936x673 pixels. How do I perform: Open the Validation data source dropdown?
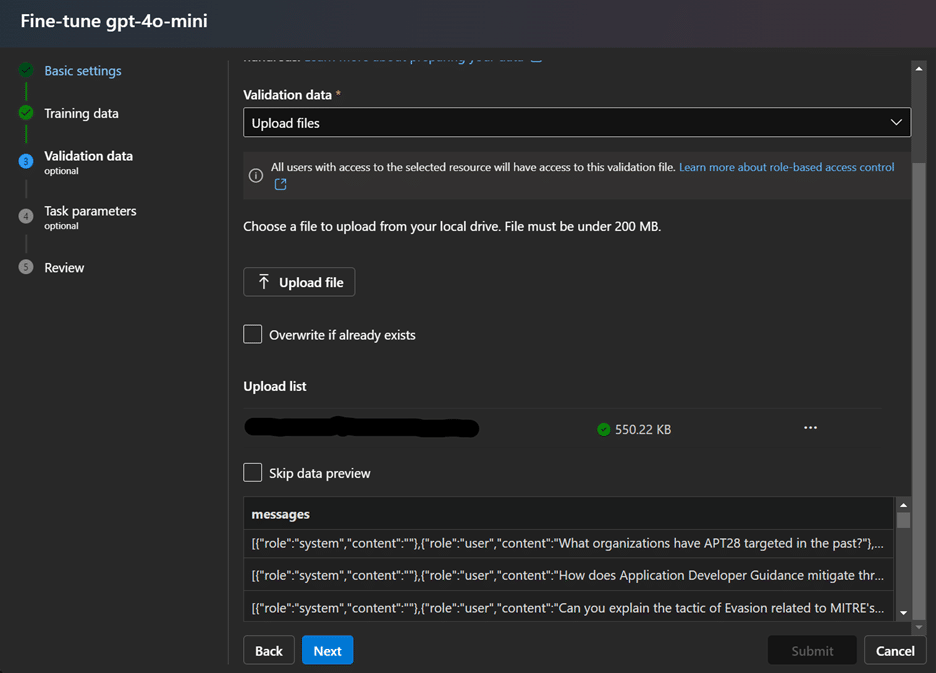point(576,122)
